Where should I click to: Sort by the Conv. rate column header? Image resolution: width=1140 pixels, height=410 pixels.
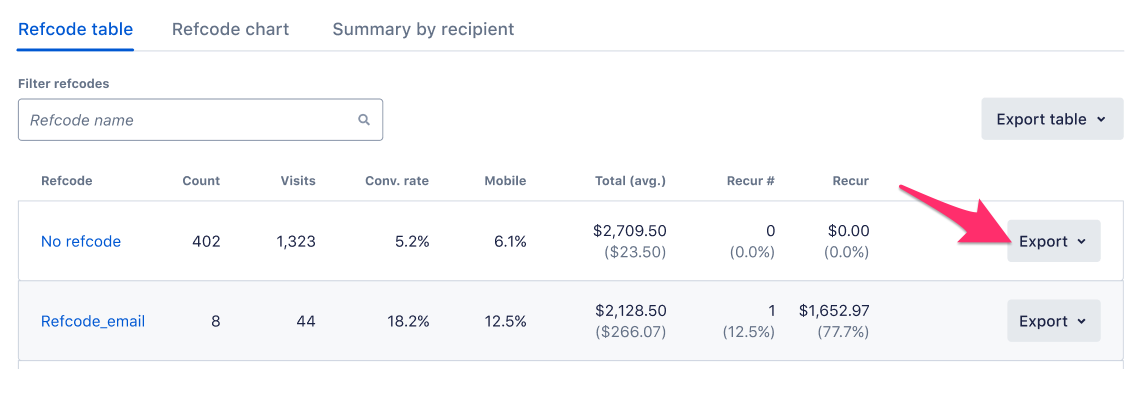(x=397, y=181)
